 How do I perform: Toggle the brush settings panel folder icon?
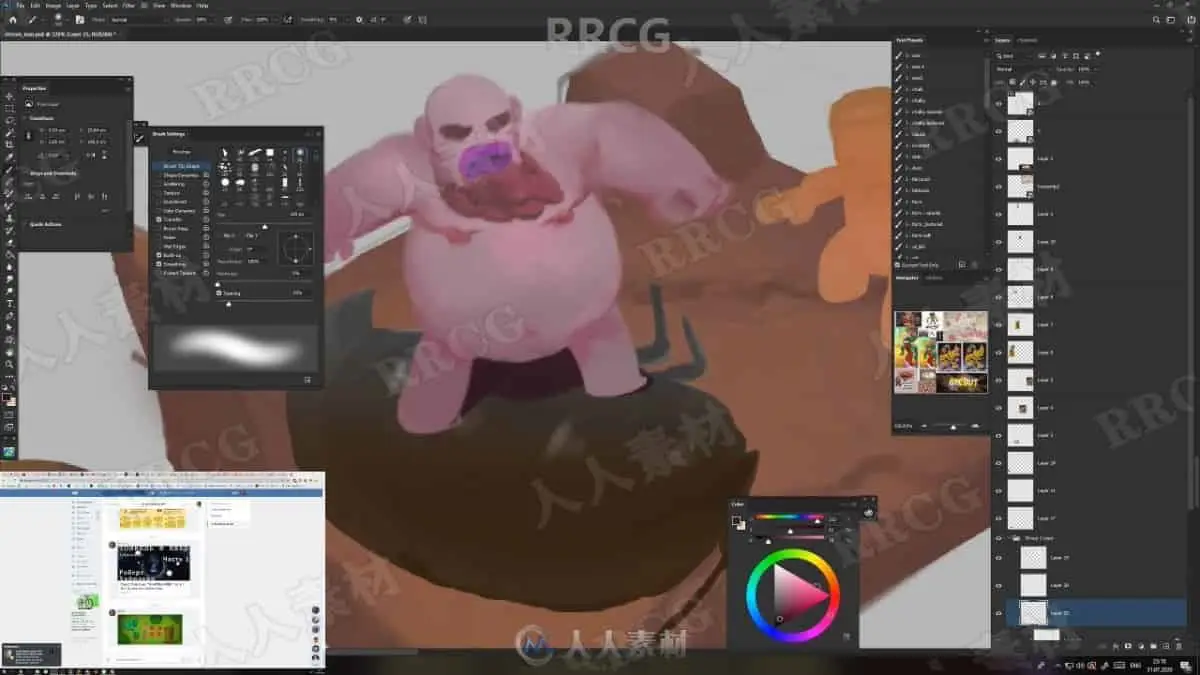click(79, 20)
